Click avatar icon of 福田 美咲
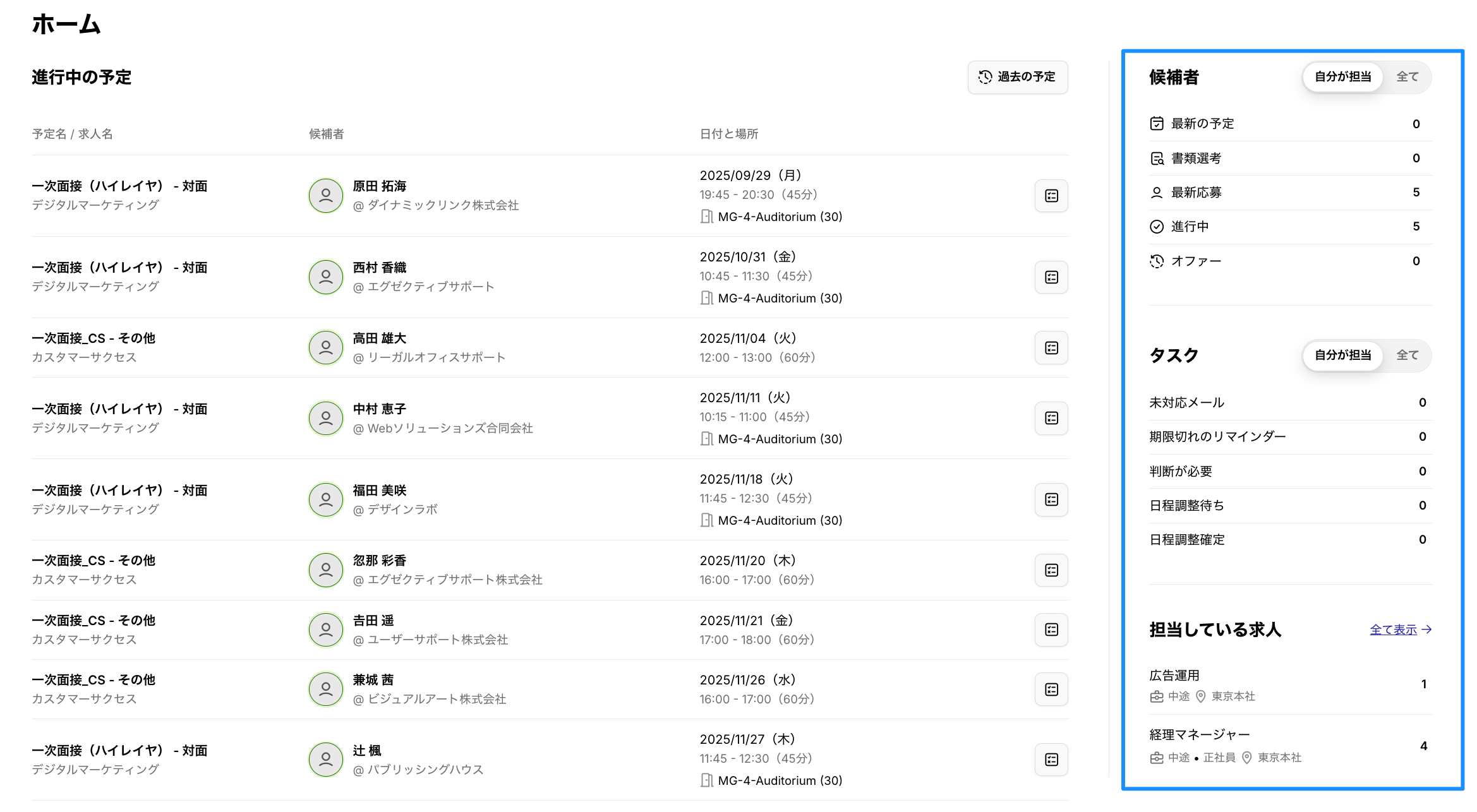Screen dimensions: 1477x812 [x=325, y=499]
